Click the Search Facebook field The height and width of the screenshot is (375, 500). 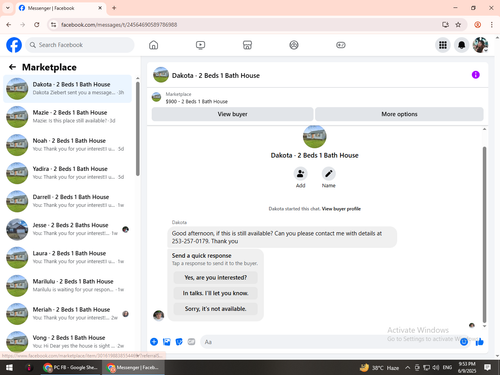[80, 45]
